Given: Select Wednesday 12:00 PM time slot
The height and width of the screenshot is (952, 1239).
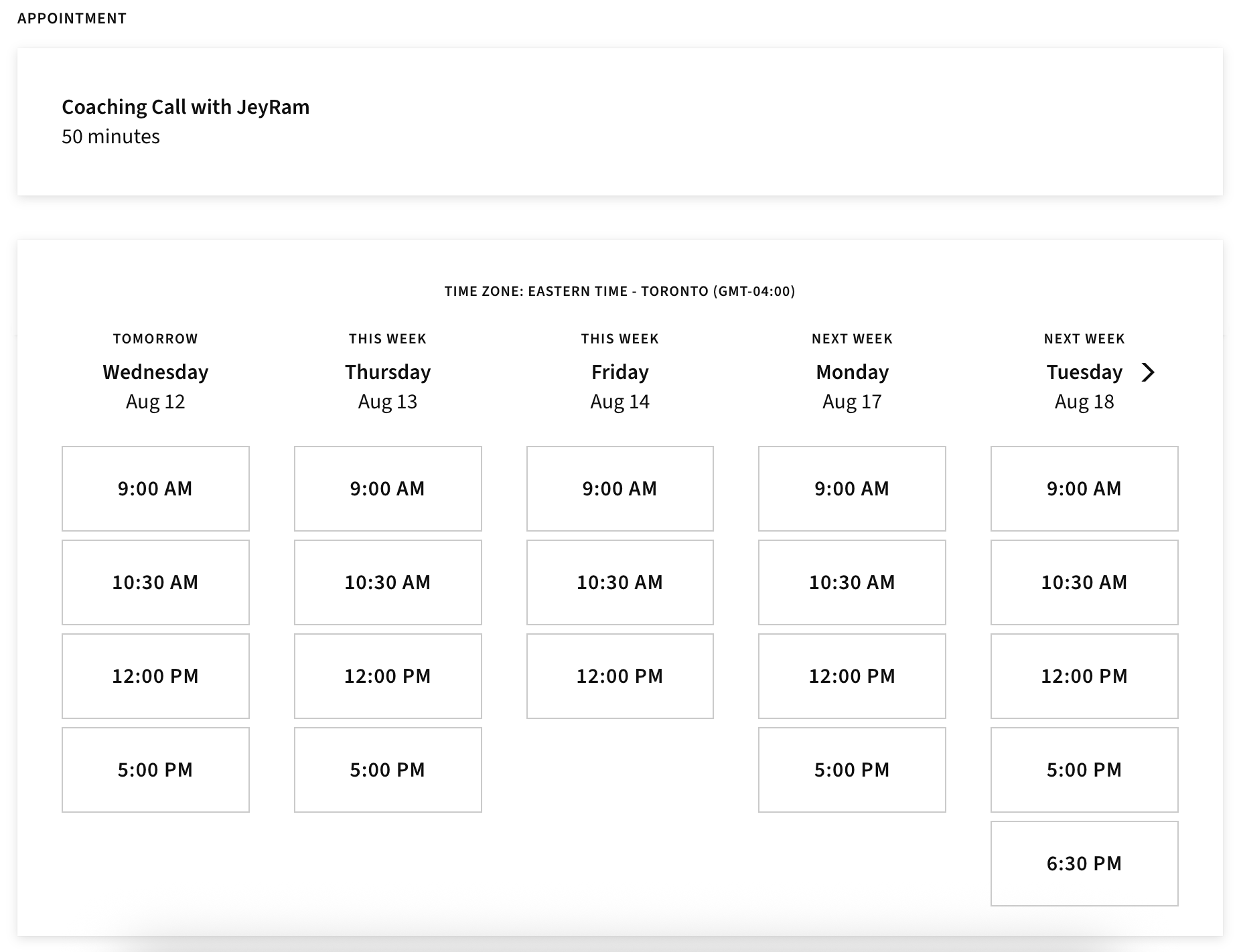Looking at the screenshot, I should pyautogui.click(x=155, y=676).
